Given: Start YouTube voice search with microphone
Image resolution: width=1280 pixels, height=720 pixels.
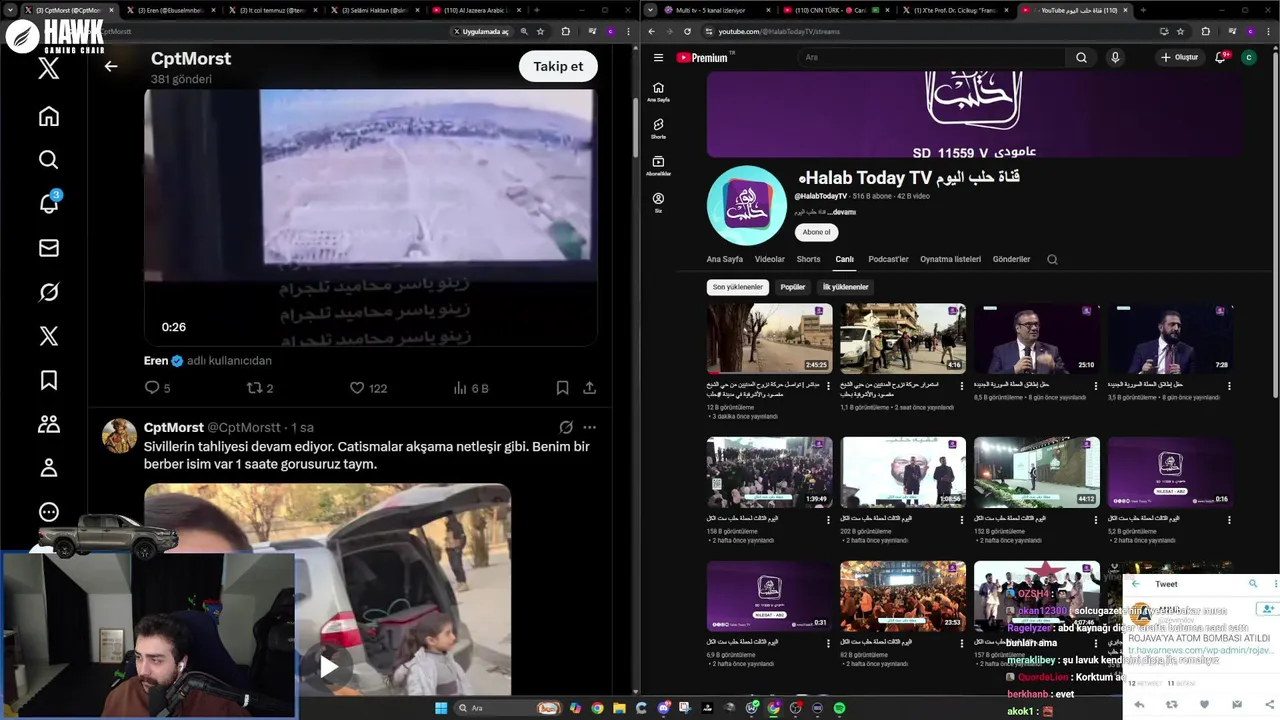Looking at the screenshot, I should (1115, 57).
